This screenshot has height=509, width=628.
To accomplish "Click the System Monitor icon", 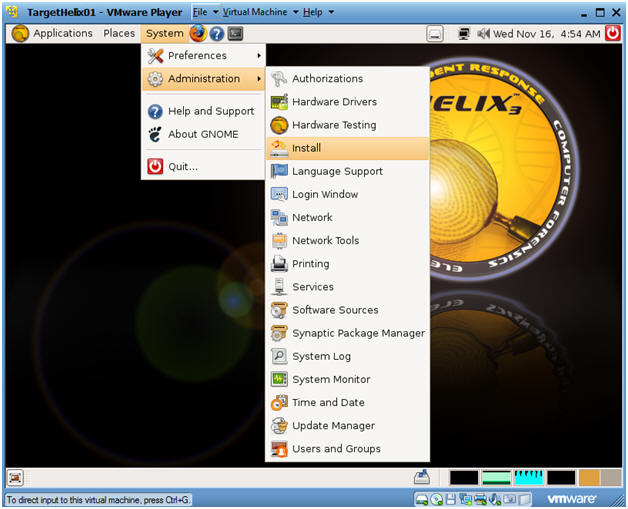I will [279, 379].
